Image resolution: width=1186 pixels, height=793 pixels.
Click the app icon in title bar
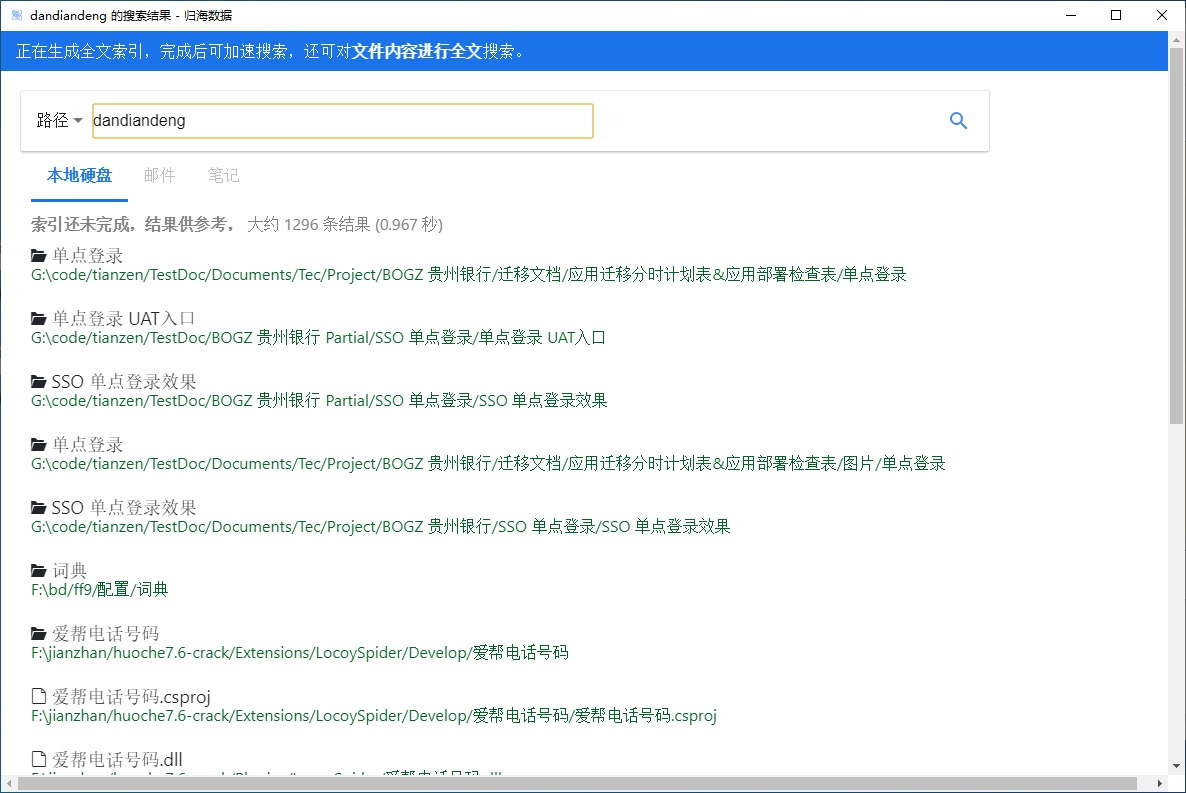(16, 15)
